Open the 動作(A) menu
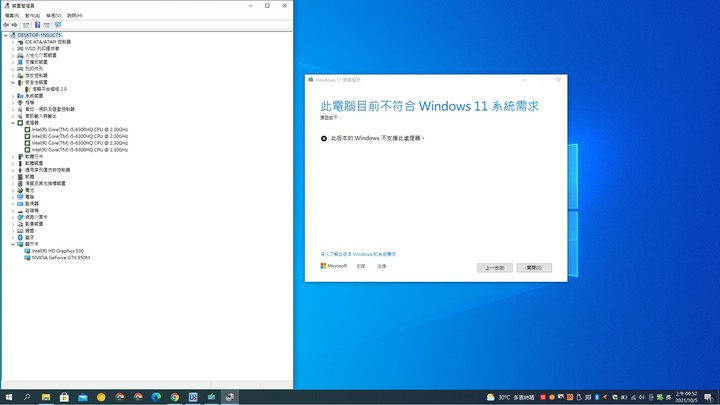Viewport: 720px width, 405px height. coord(33,16)
